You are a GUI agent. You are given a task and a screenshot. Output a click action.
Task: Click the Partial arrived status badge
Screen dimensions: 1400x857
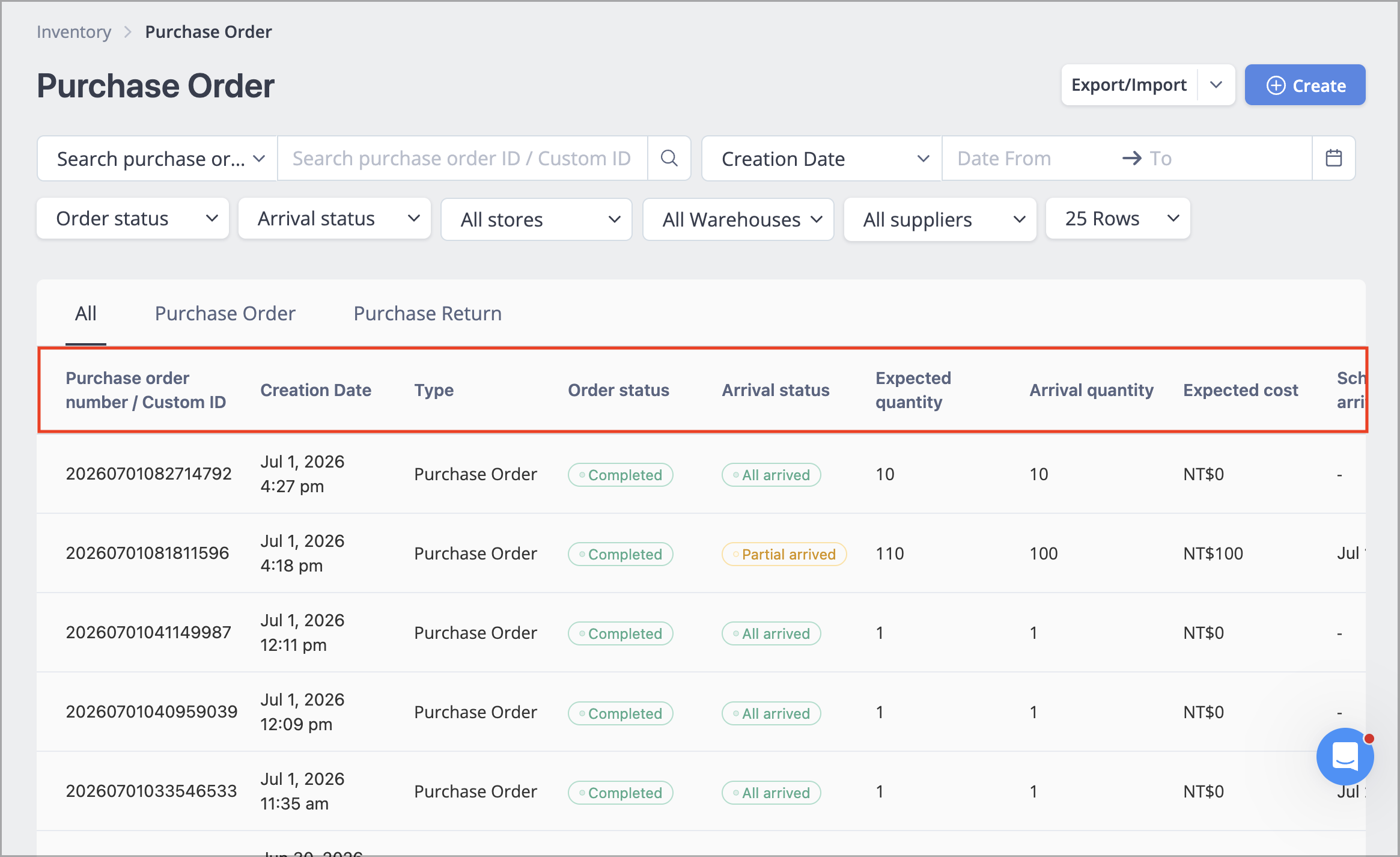pyautogui.click(x=784, y=554)
